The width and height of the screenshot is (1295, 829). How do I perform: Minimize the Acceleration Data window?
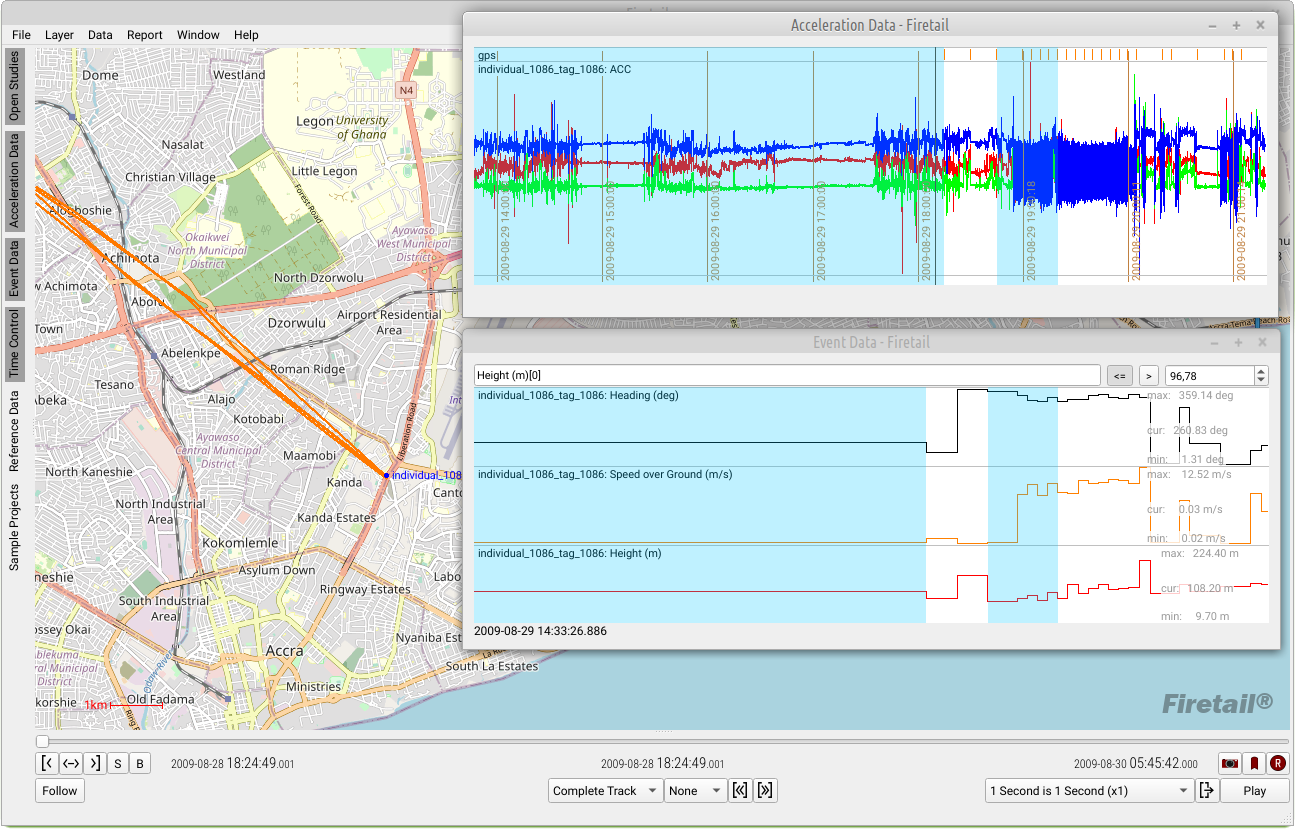(1212, 25)
